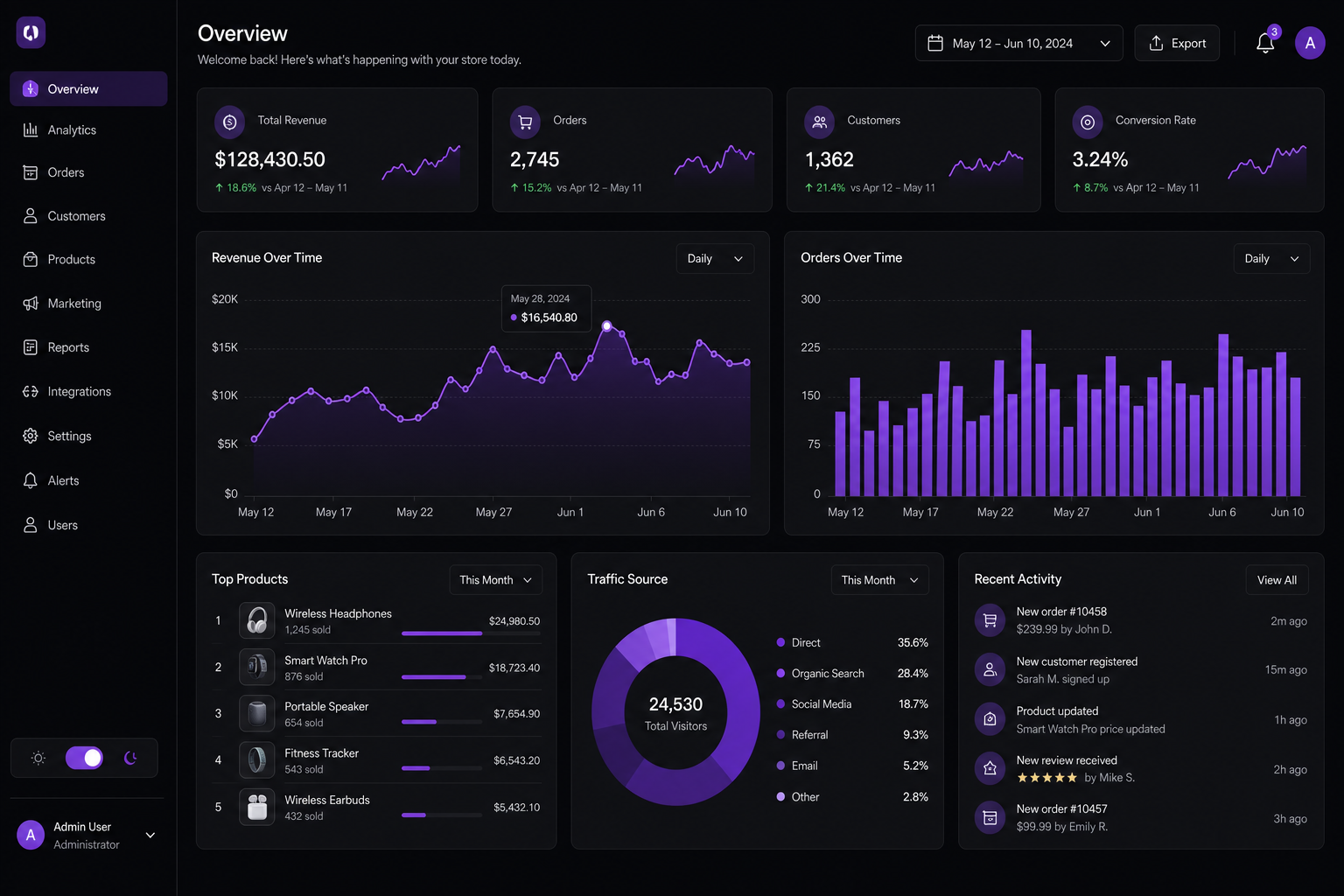Toggle the Organic Search legend item

point(852,673)
